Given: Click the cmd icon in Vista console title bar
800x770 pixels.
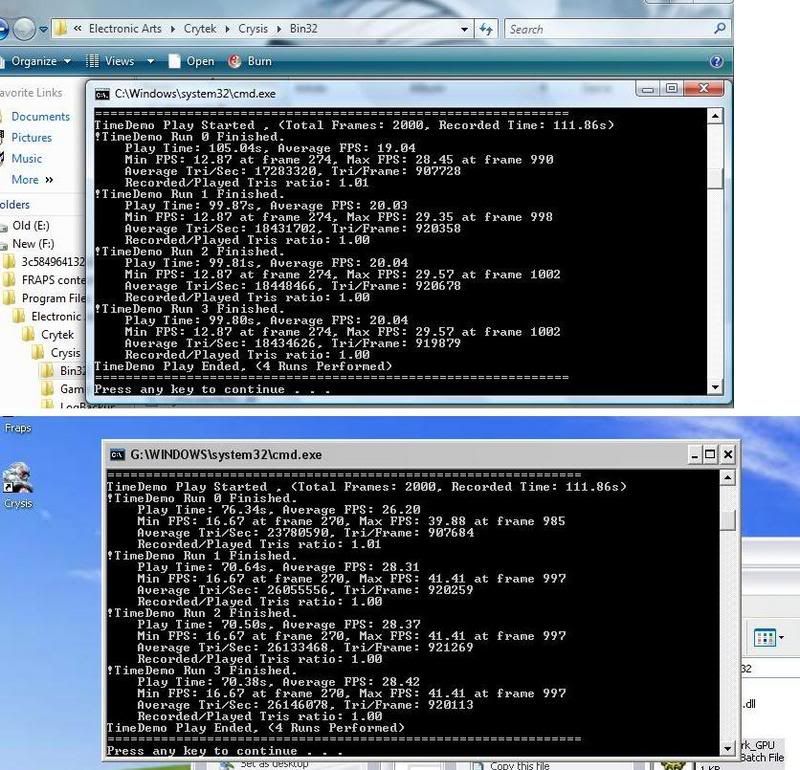Looking at the screenshot, I should coord(102,94).
